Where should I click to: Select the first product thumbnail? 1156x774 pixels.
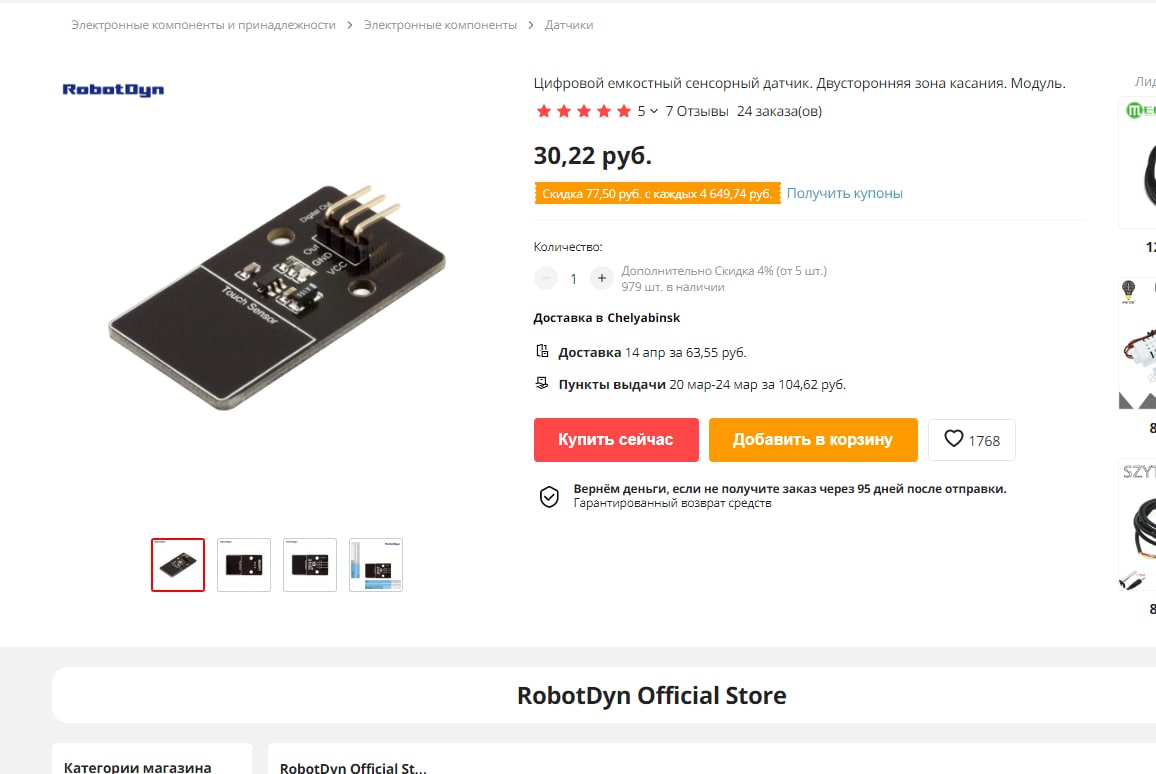click(x=178, y=565)
